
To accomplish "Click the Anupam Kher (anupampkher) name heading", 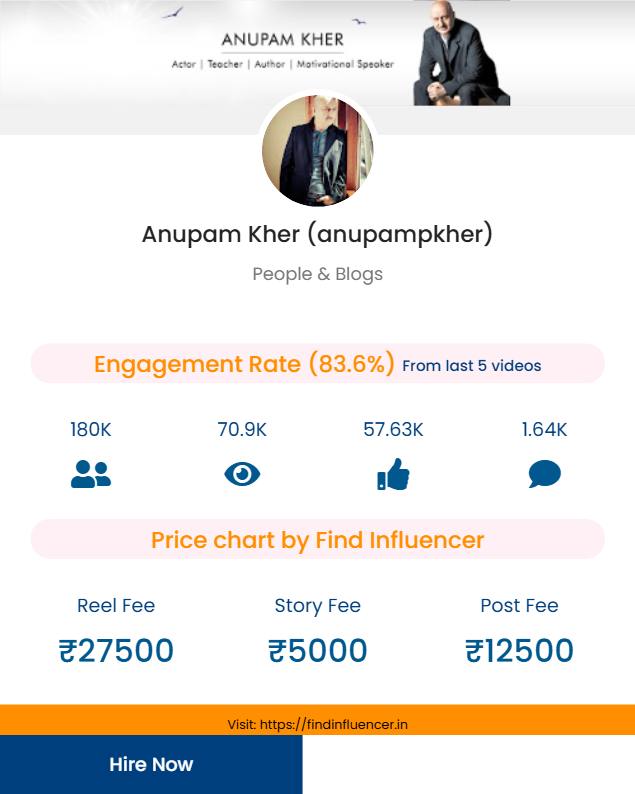I will tap(318, 234).
